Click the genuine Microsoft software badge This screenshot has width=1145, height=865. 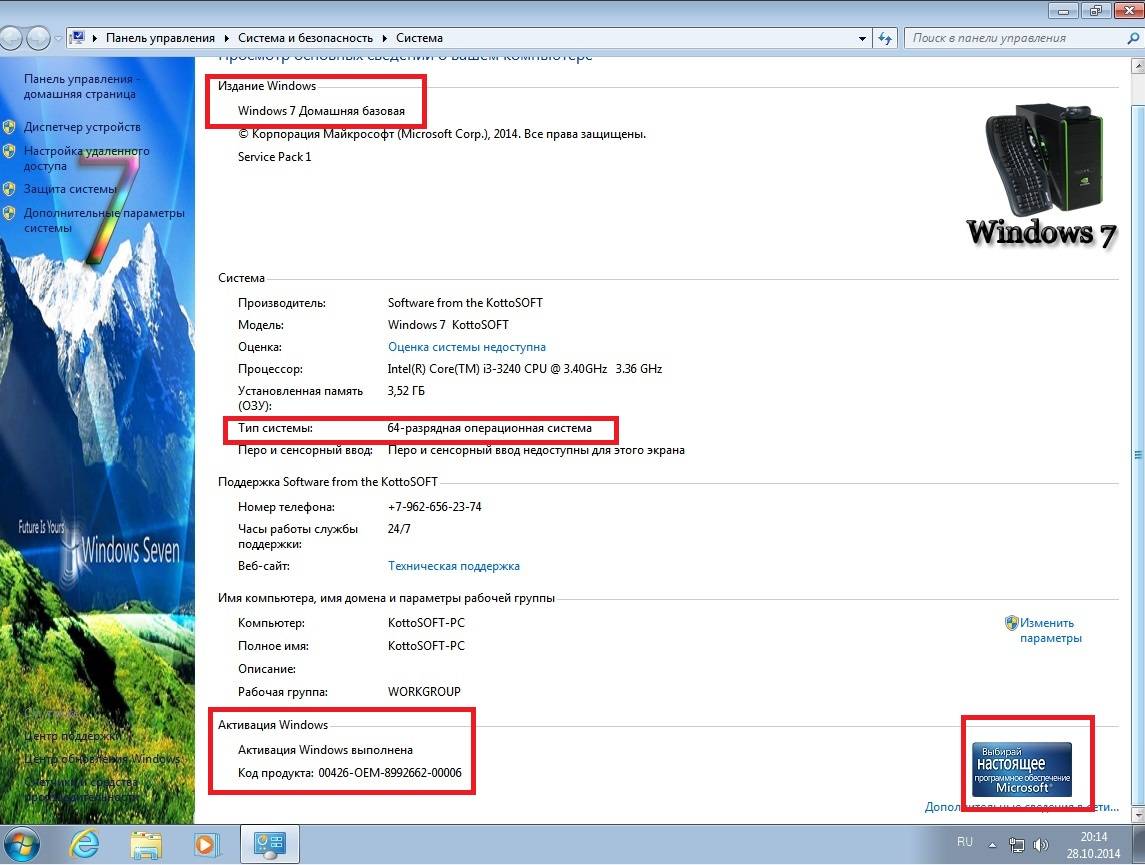point(1022,769)
